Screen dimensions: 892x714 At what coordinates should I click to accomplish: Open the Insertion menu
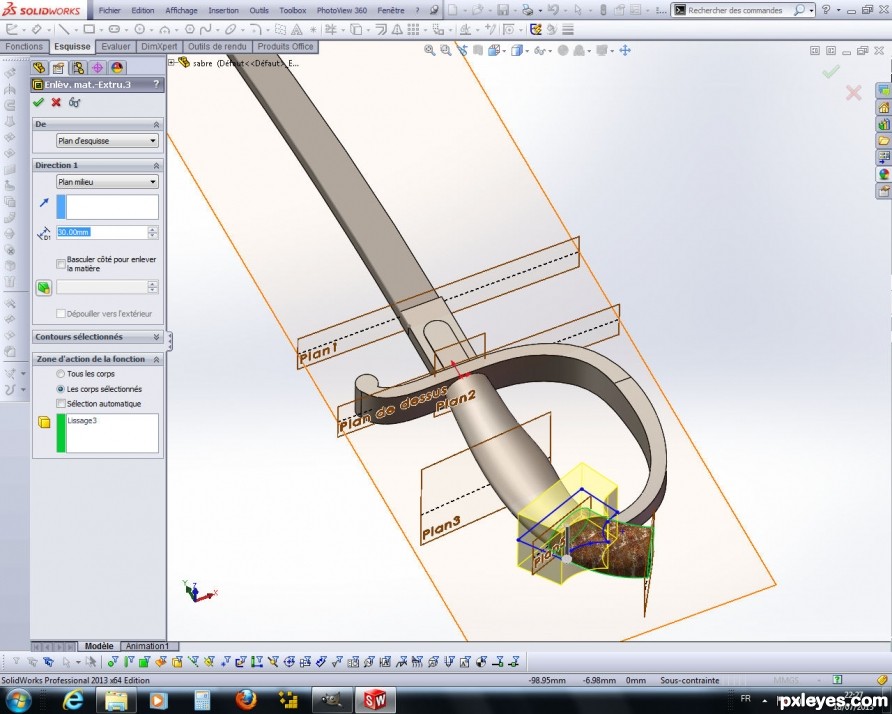coord(224,10)
